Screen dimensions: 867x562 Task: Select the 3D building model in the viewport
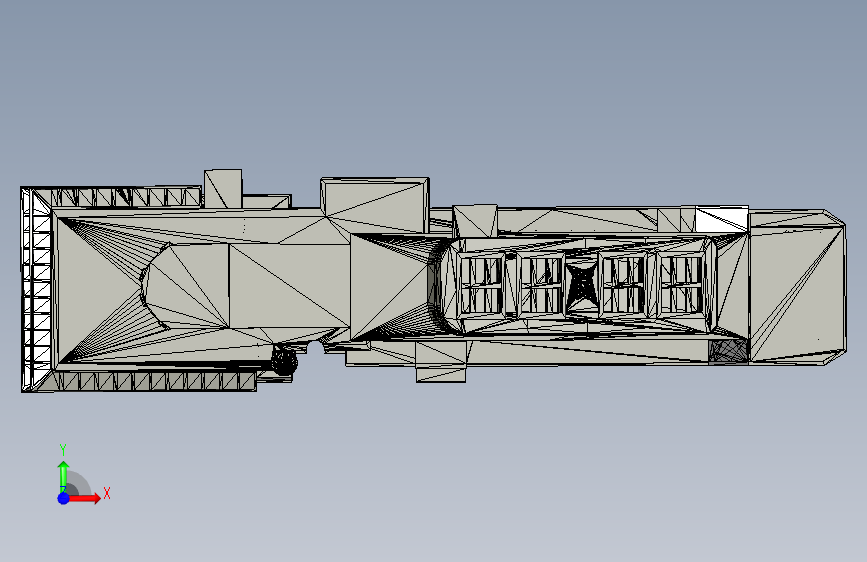[x=433, y=281]
